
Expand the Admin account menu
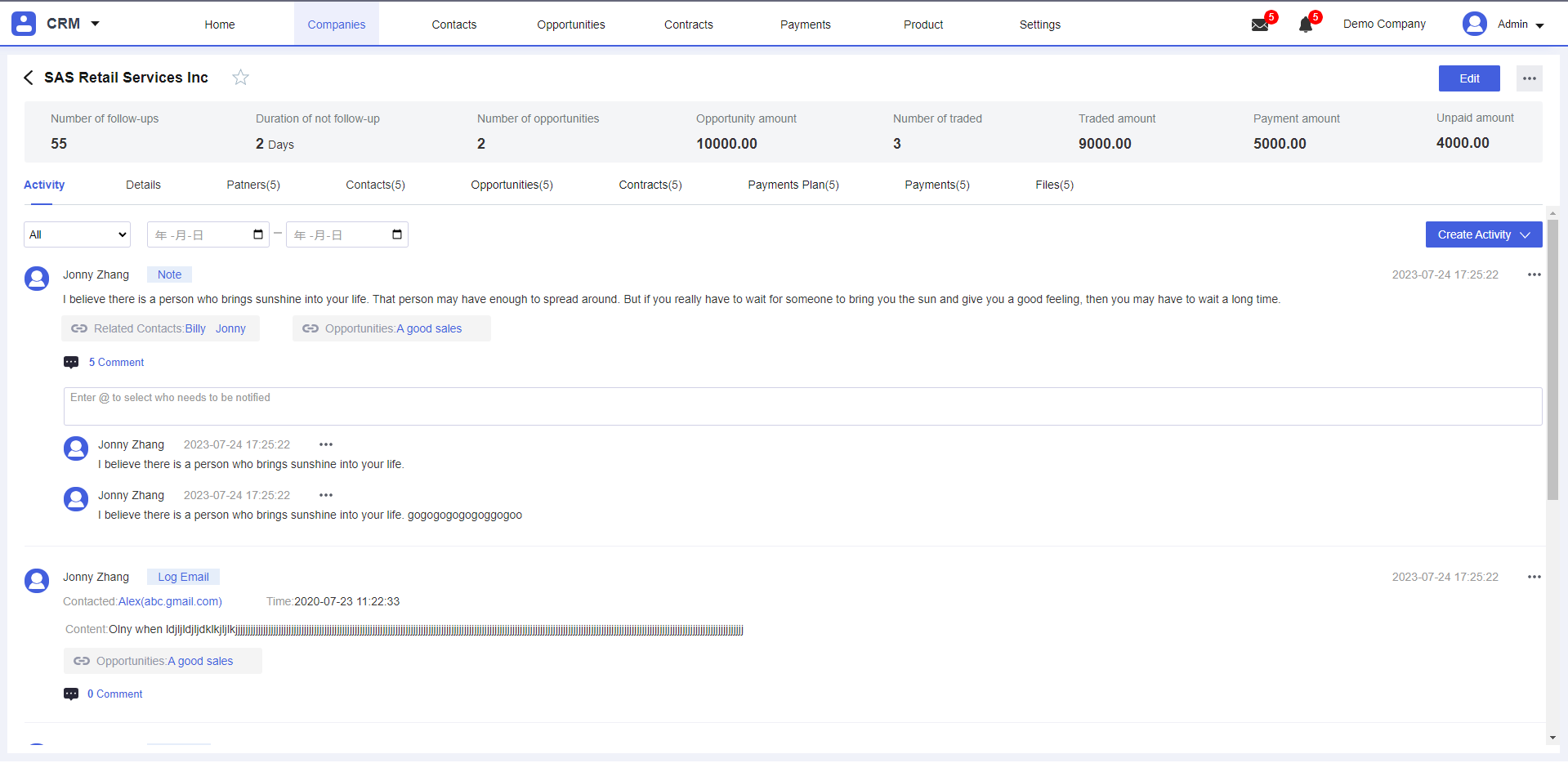[1539, 25]
